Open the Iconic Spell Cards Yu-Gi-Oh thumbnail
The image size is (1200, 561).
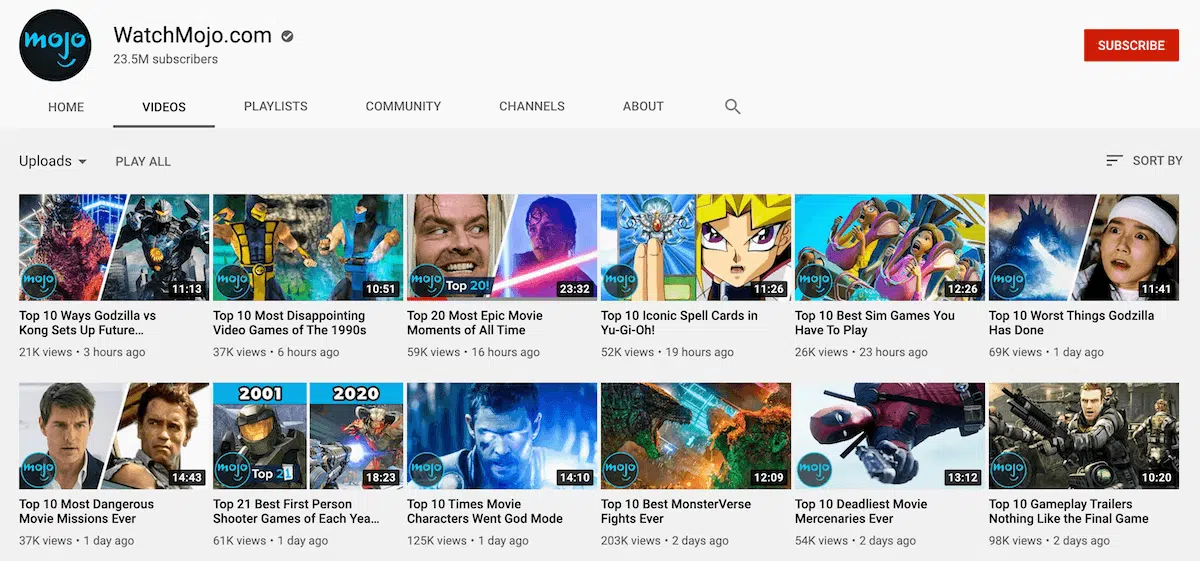(x=696, y=248)
